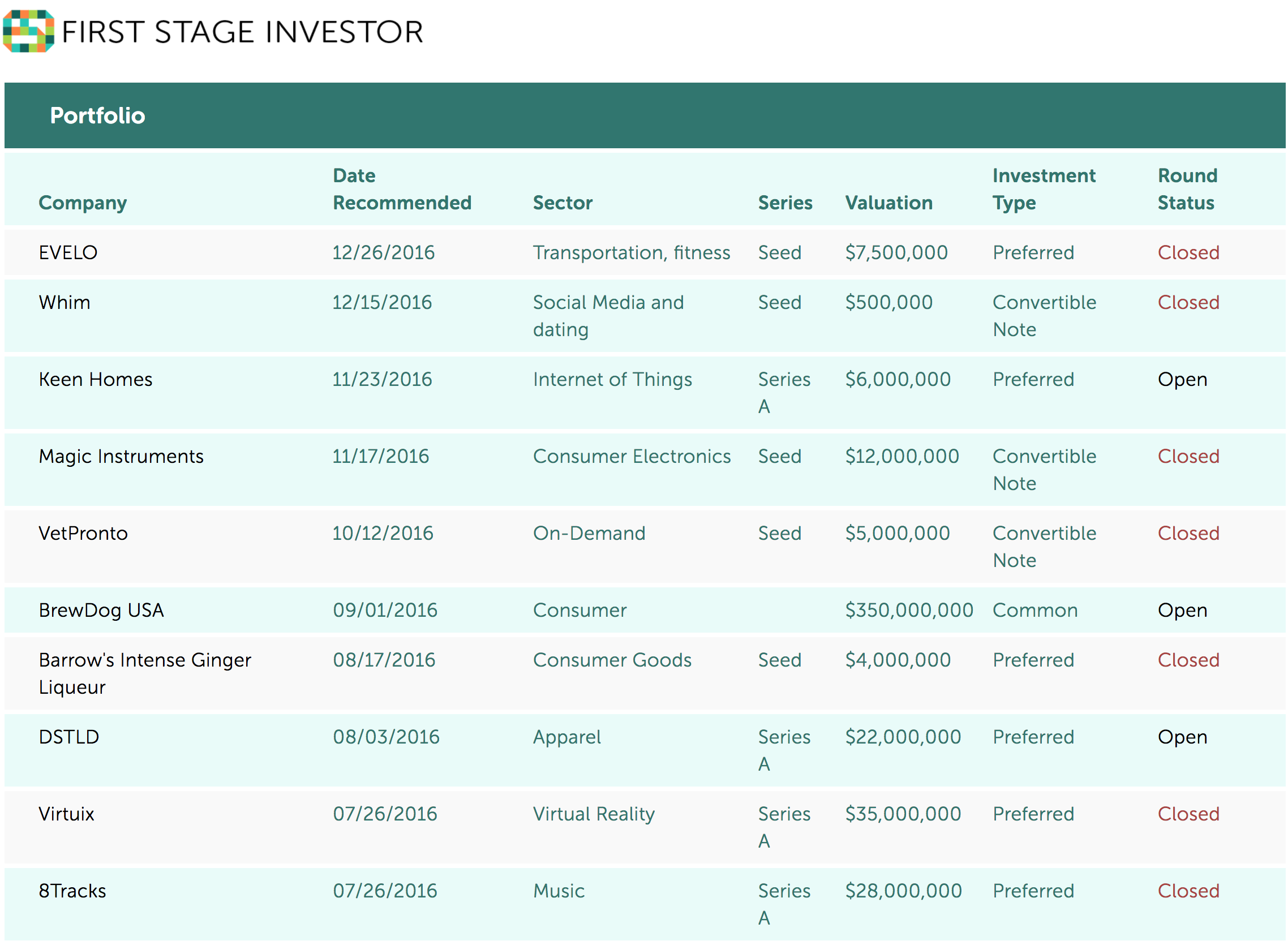This screenshot has height=945, width=1288.
Task: Click Series A cell in Keen Homes row
Action: 784,393
